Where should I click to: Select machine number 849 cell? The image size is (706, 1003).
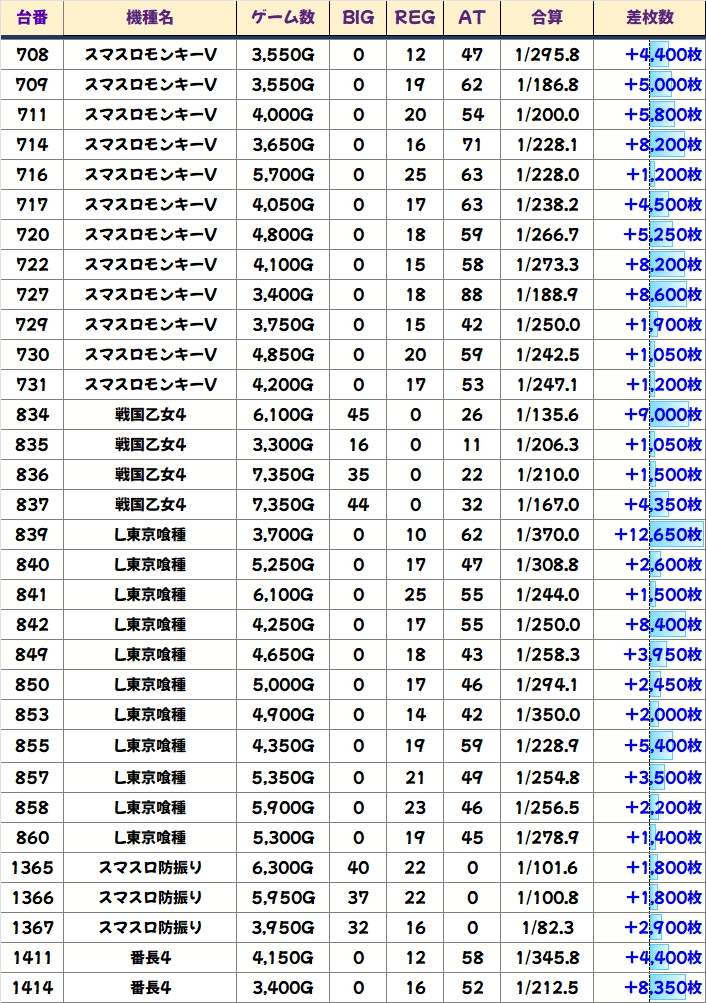[x=32, y=655]
